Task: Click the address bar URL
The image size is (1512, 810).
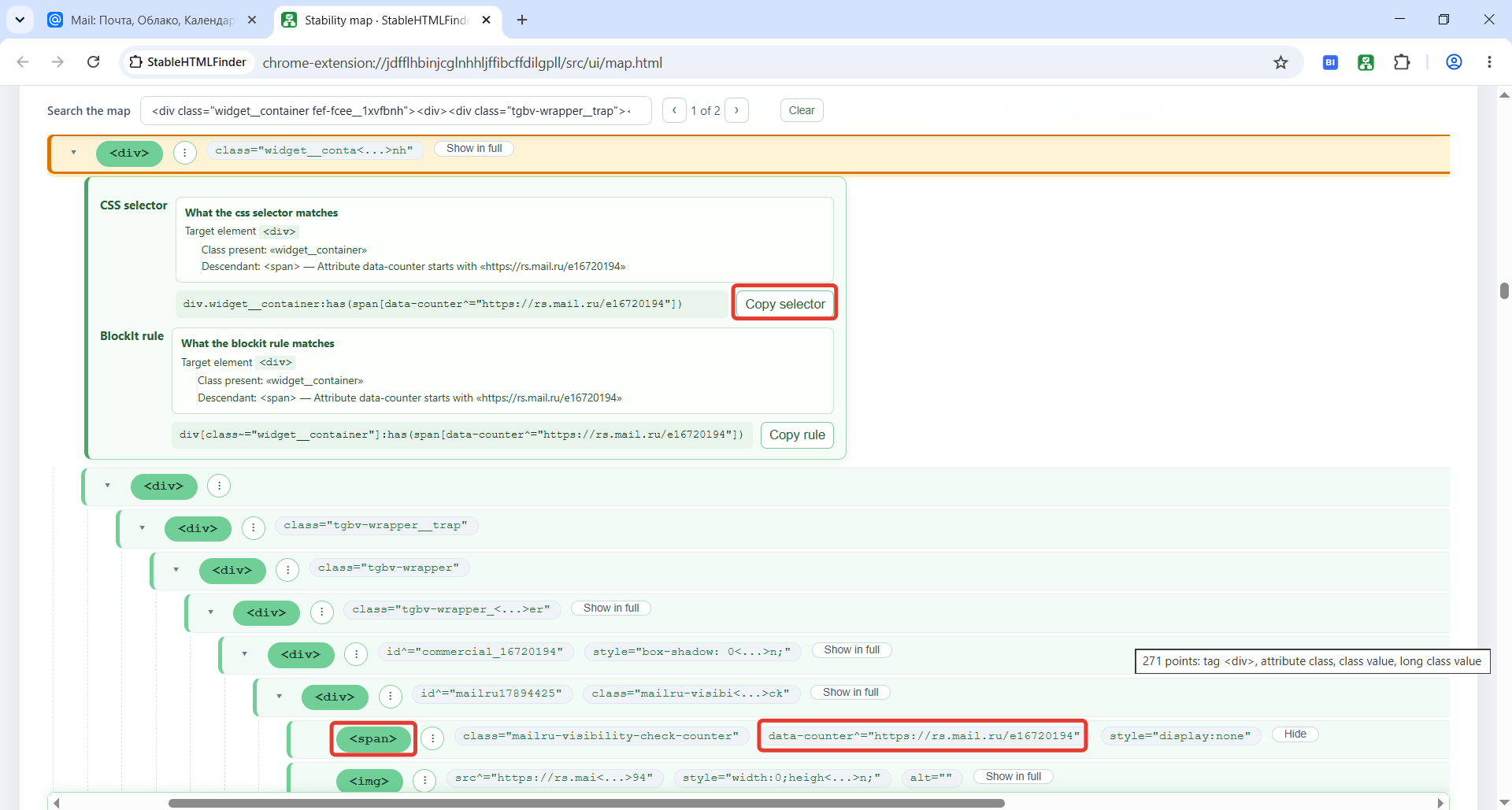Action: point(462,62)
